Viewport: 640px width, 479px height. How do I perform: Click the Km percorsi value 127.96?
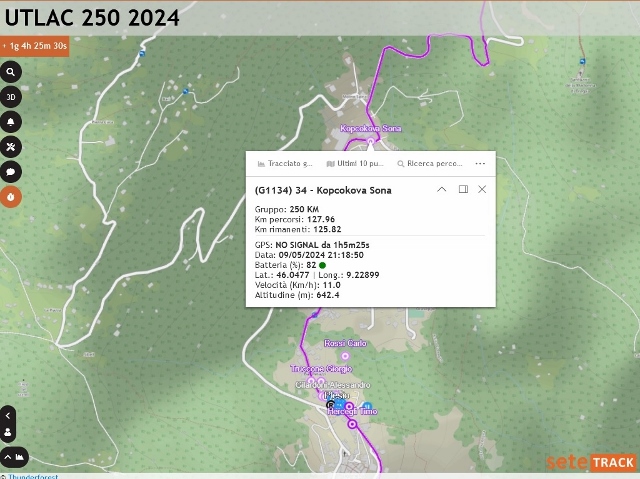tap(321, 220)
